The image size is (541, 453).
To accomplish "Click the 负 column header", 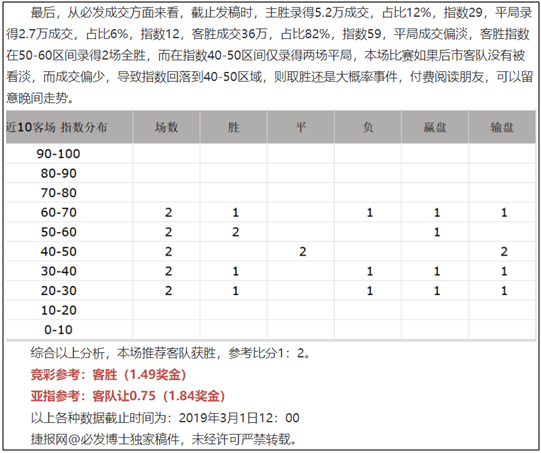I will 368,127.
